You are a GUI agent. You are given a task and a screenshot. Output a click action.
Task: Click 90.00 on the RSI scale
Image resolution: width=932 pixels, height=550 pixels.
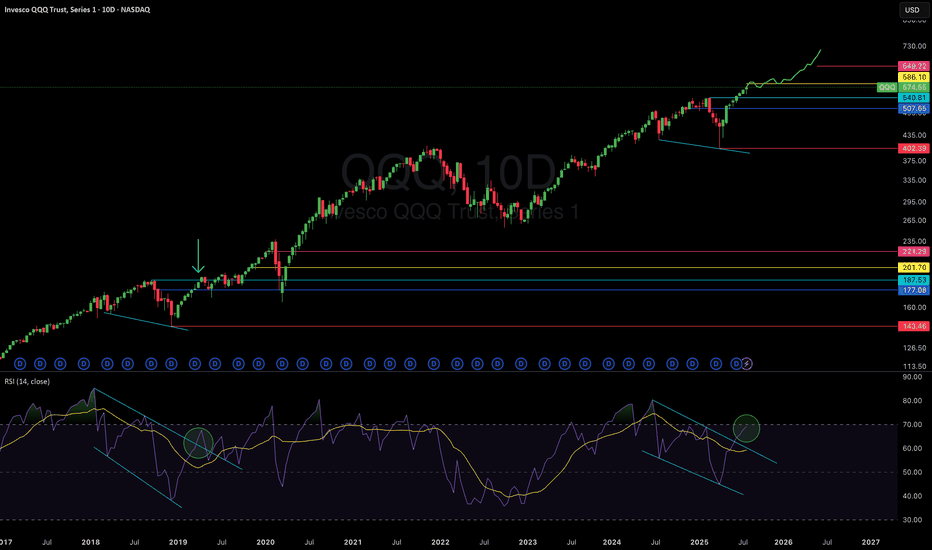click(x=912, y=376)
